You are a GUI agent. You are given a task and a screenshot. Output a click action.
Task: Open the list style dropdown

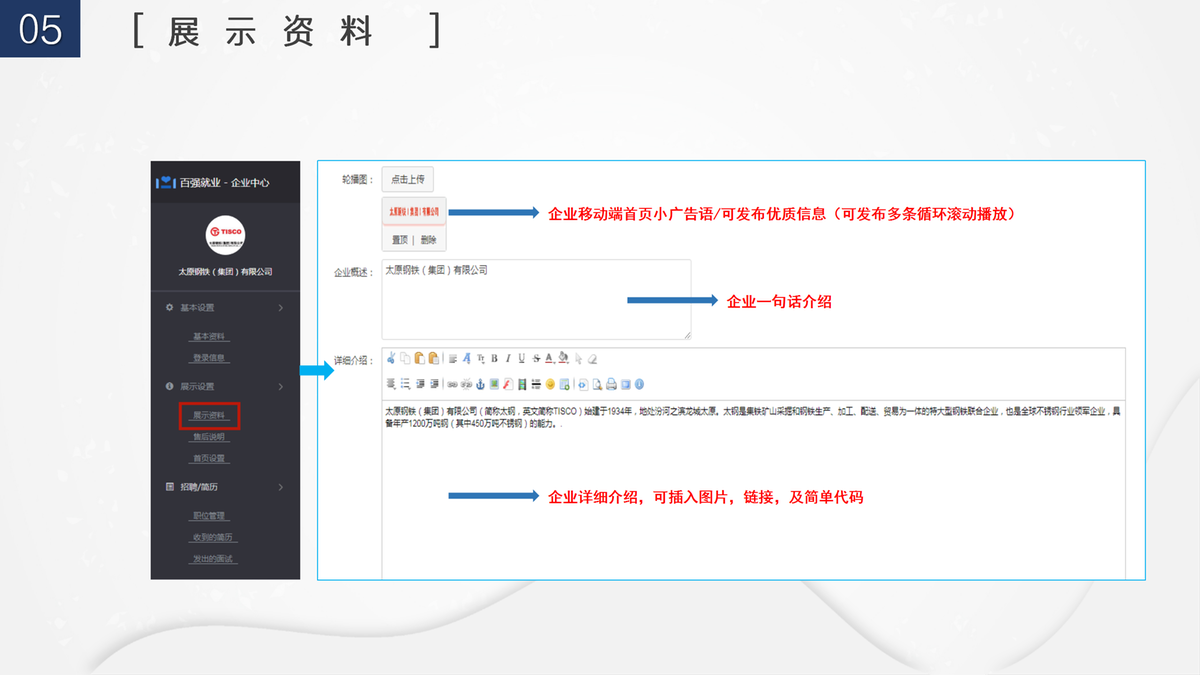click(405, 383)
